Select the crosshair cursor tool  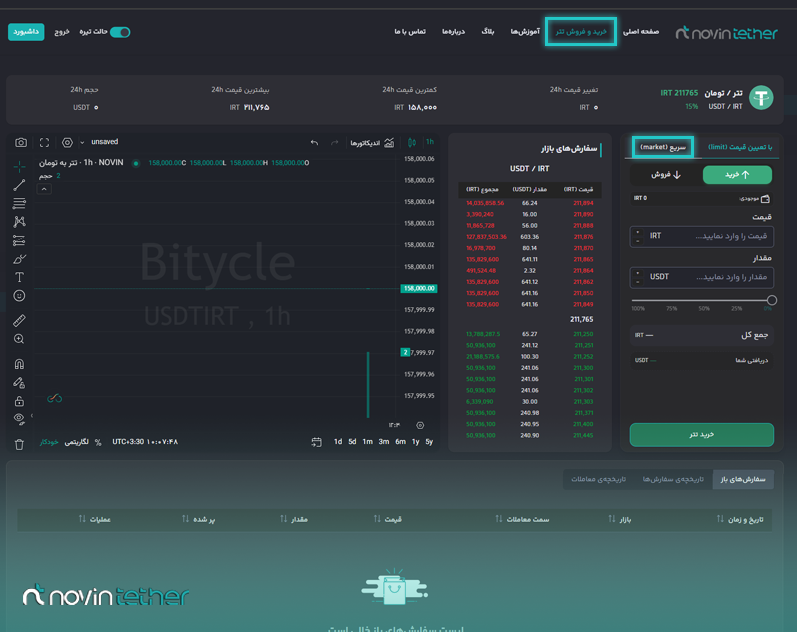(x=19, y=166)
